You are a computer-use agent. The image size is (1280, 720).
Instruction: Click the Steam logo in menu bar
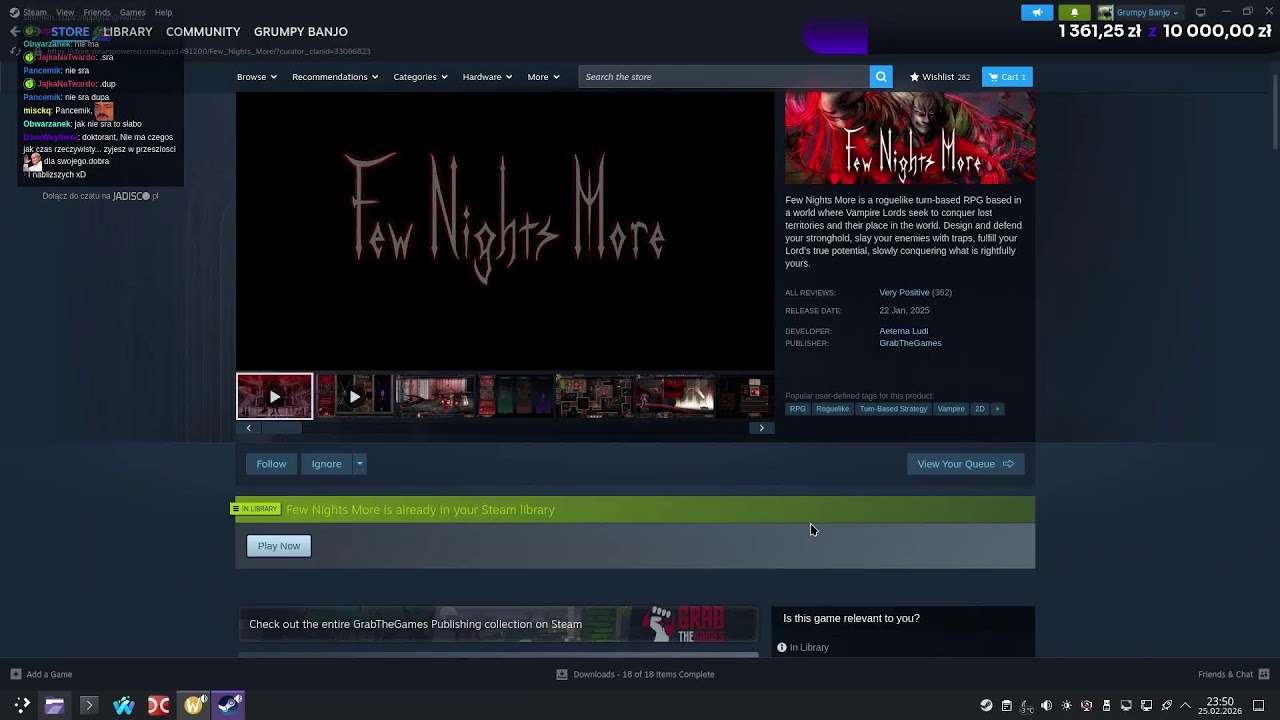pyautogui.click(x=14, y=12)
